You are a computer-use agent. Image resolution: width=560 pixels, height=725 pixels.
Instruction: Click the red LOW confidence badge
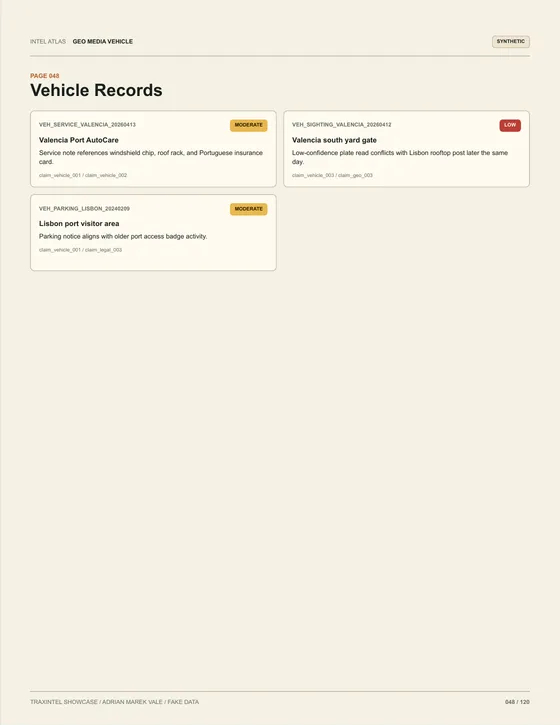[x=510, y=125]
